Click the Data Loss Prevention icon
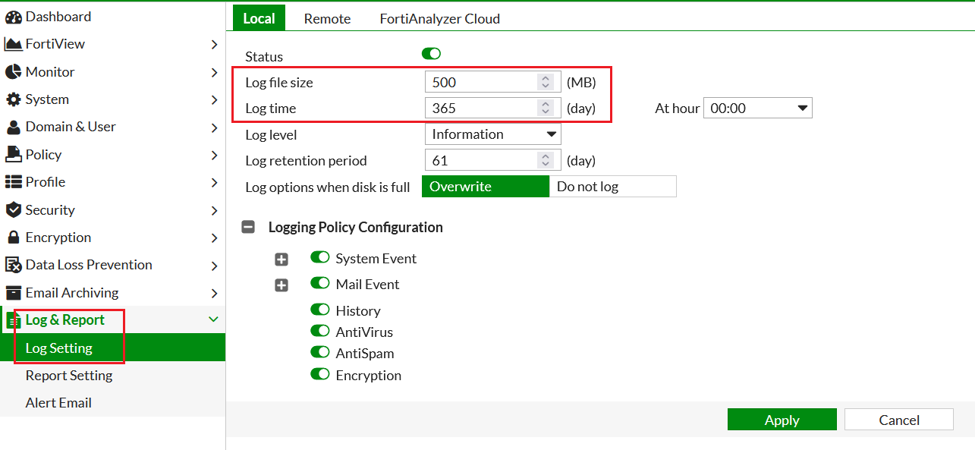The height and width of the screenshot is (450, 975). coord(13,265)
